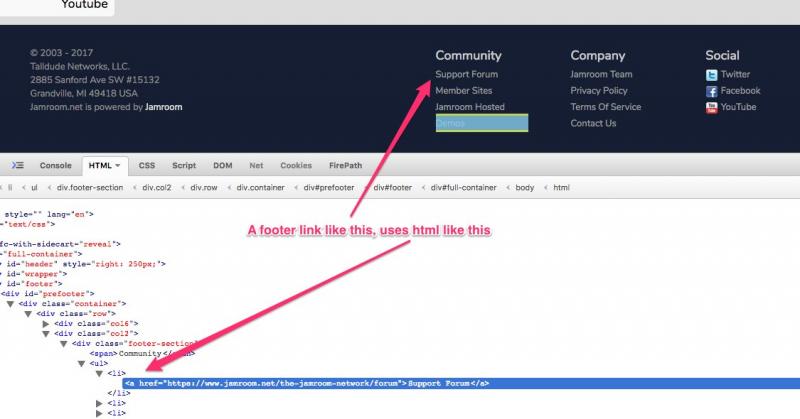Screen dimensions: 800x419
Task: Open the Contact Us link
Action: [593, 123]
